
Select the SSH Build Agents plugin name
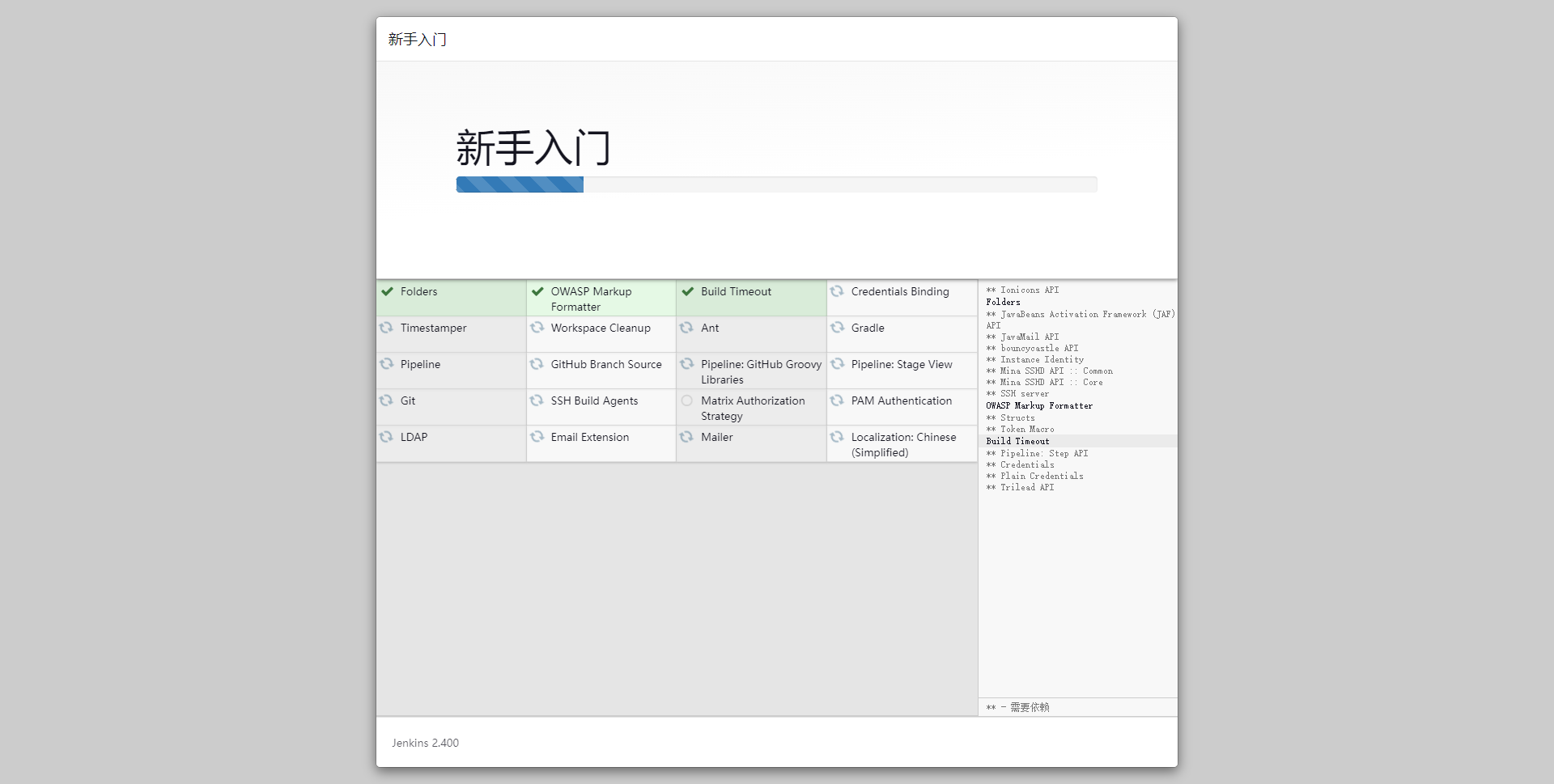click(595, 400)
